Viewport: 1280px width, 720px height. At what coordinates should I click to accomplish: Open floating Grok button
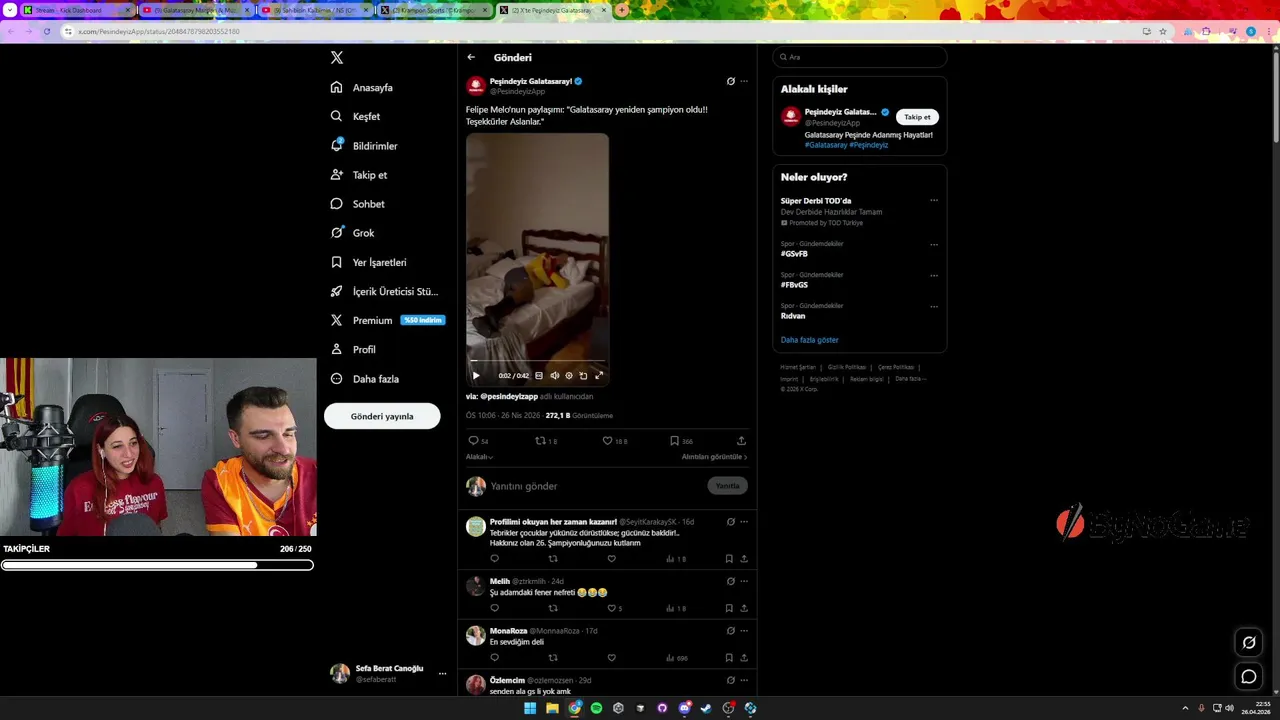(x=1249, y=642)
